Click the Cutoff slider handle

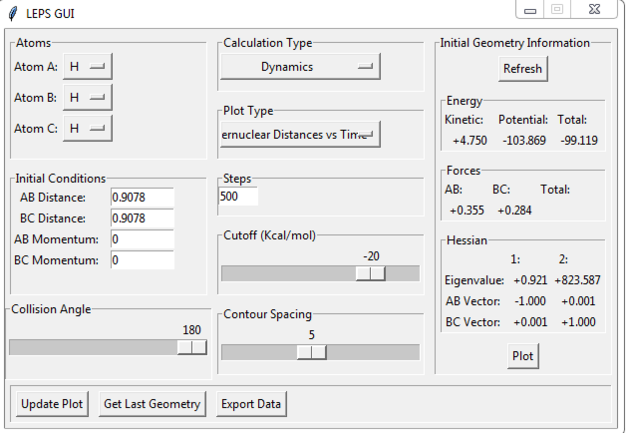coord(371,274)
